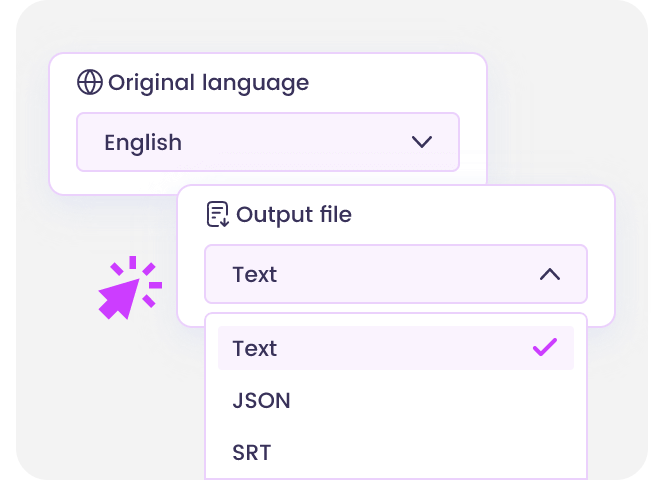Click the purple checkmark next to Text
This screenshot has width=664, height=480.
(545, 348)
